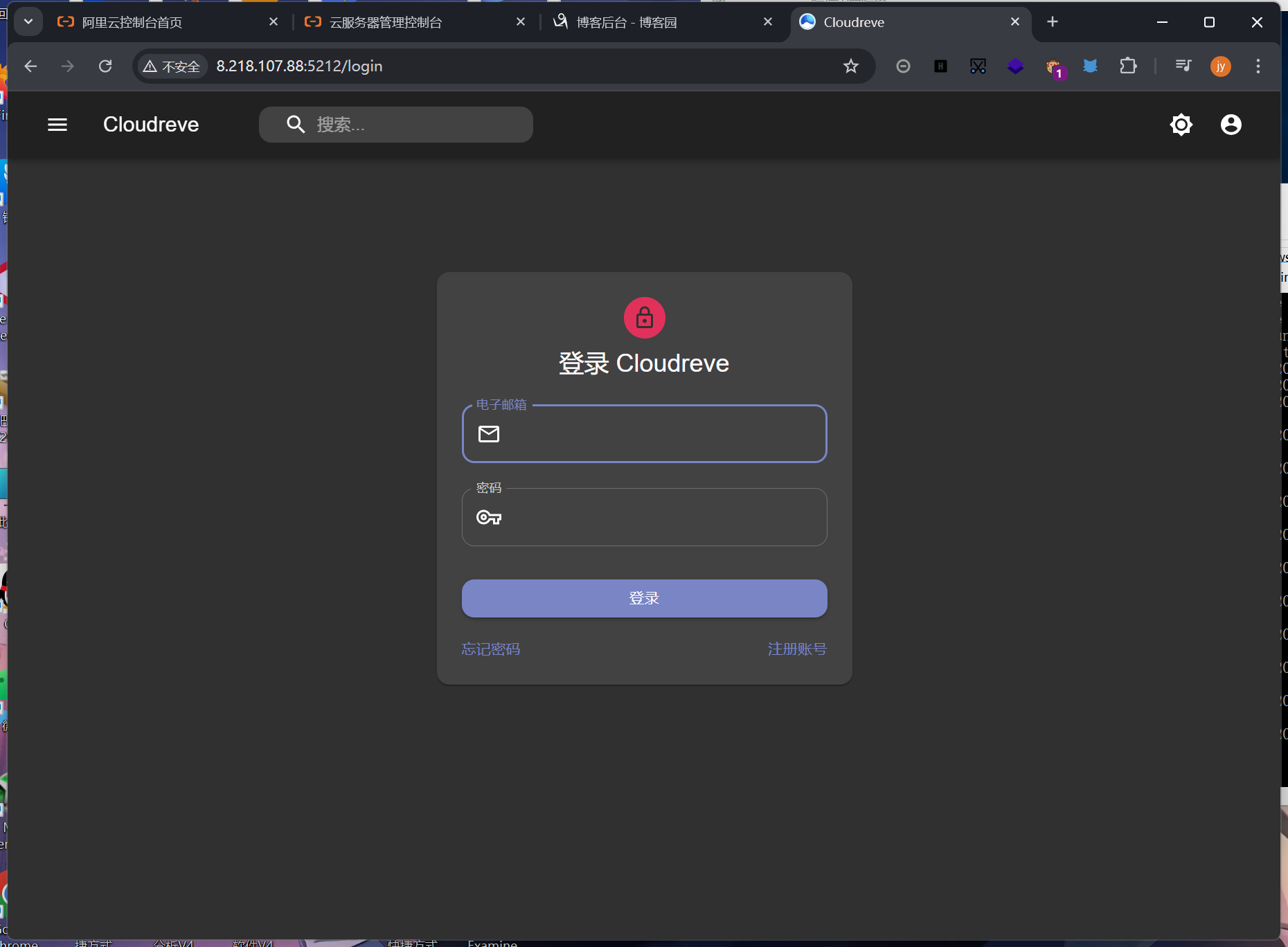
Task: Minimize the Chrome browser window
Action: [1162, 22]
